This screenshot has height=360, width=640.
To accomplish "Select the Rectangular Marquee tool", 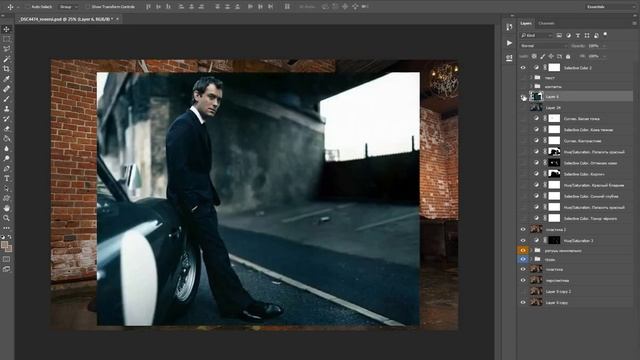I will click(x=7, y=39).
